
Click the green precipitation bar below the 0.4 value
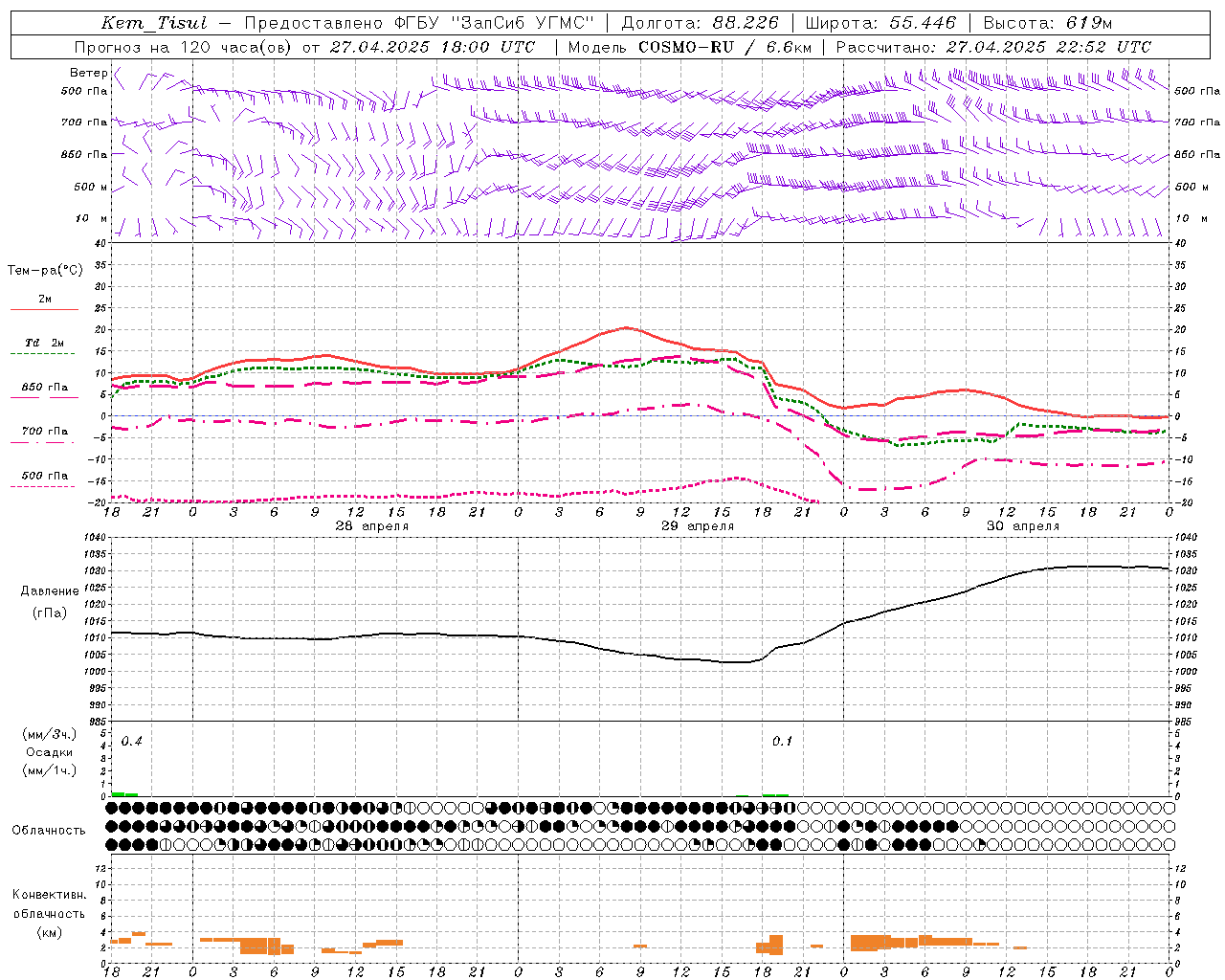point(124,793)
